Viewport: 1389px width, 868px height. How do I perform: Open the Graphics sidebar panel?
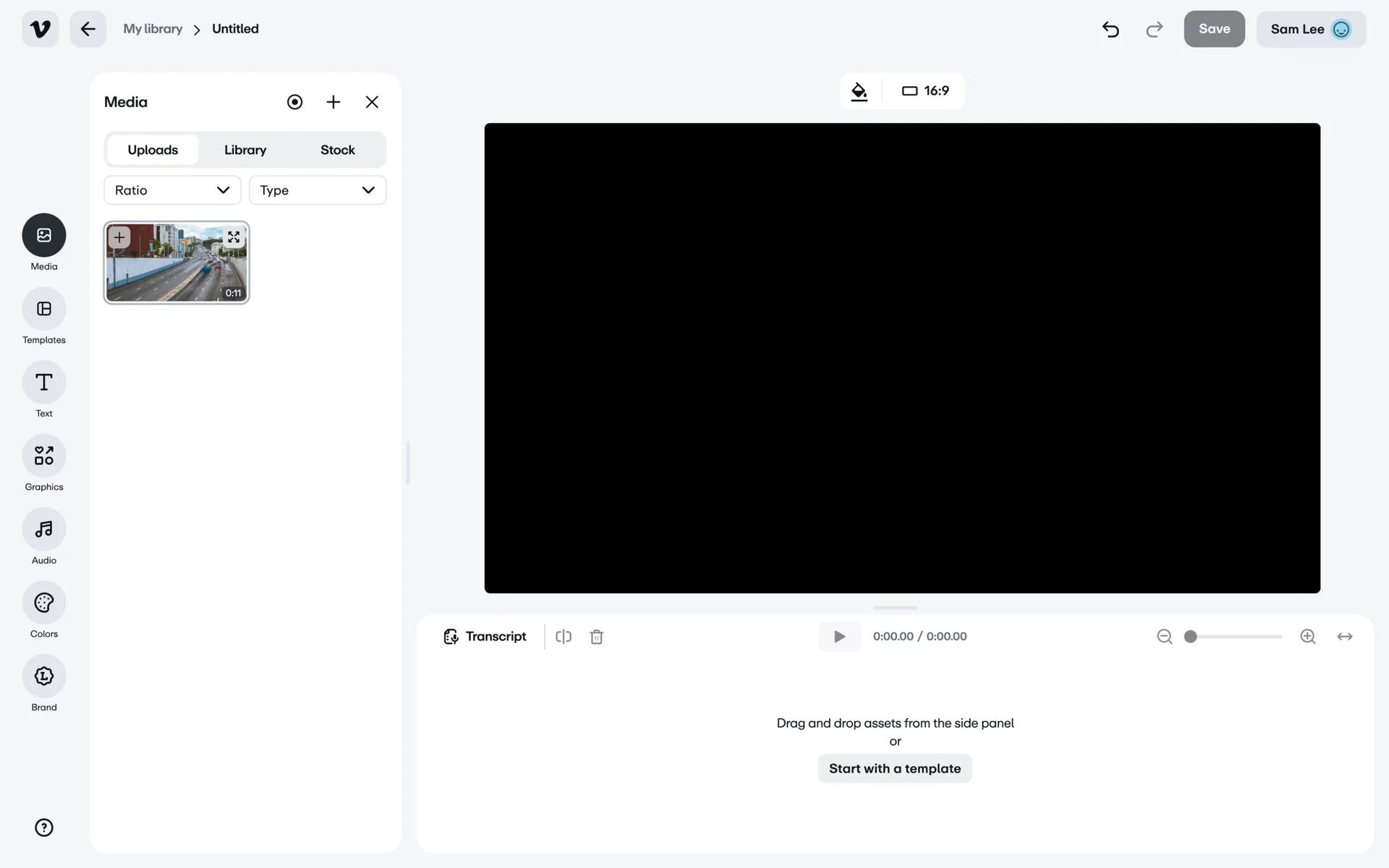click(x=43, y=456)
